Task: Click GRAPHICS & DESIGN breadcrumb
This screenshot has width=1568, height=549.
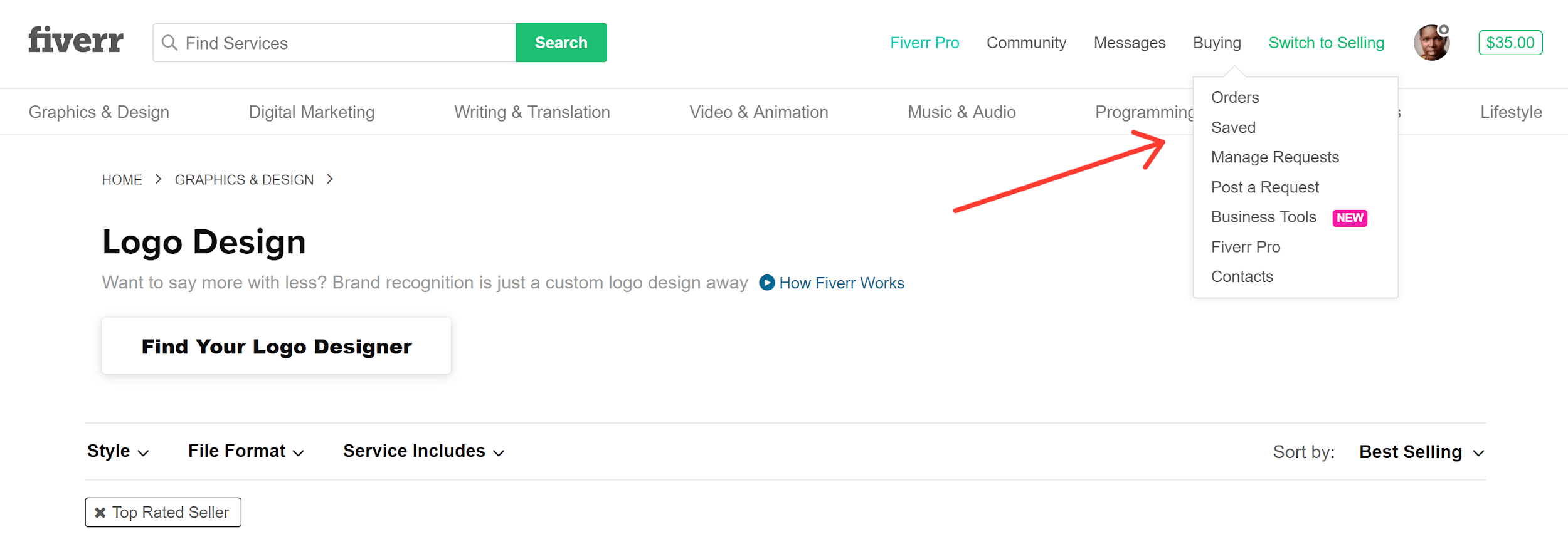Action: tap(244, 180)
